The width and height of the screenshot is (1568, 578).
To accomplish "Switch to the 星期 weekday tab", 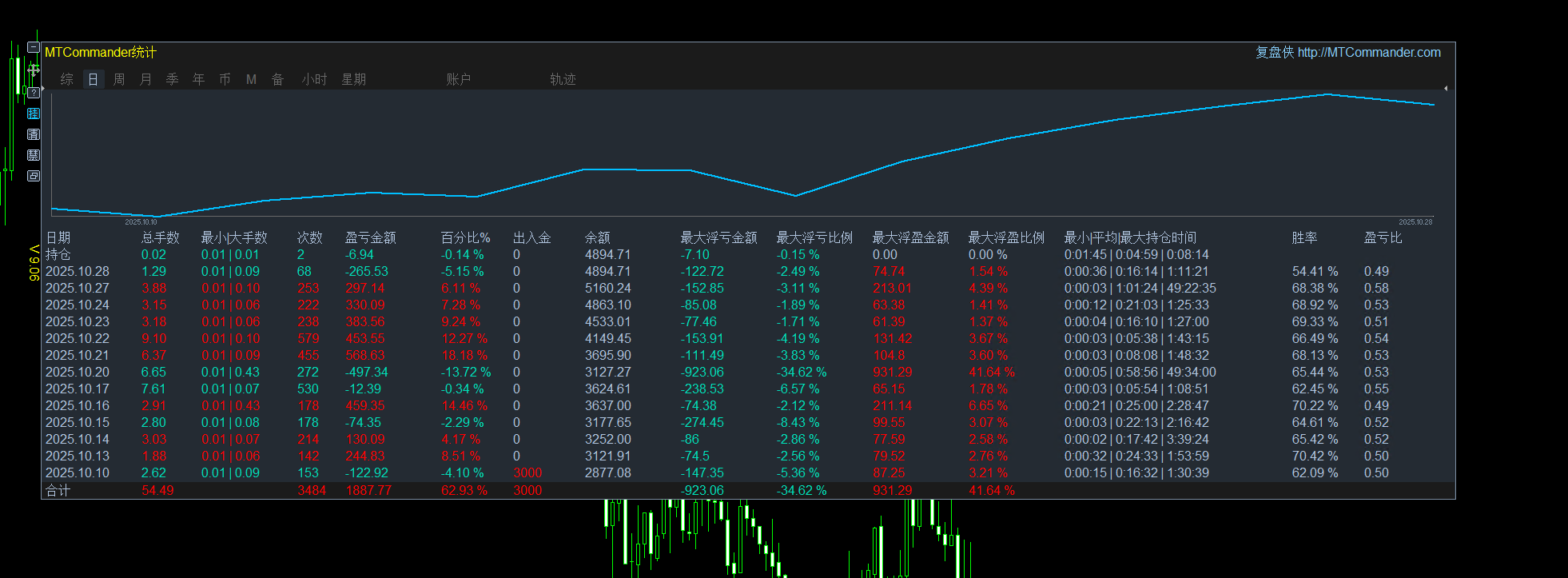I will (x=354, y=79).
